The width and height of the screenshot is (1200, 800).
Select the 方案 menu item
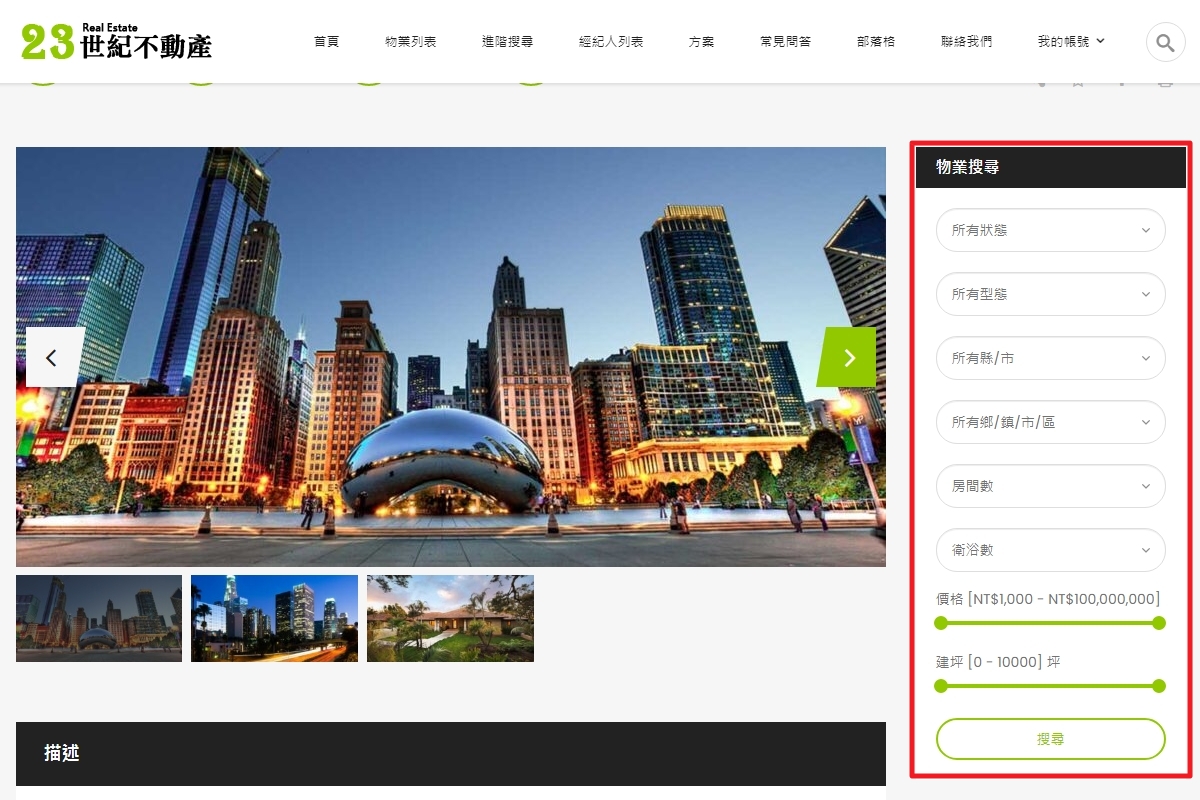[x=701, y=42]
